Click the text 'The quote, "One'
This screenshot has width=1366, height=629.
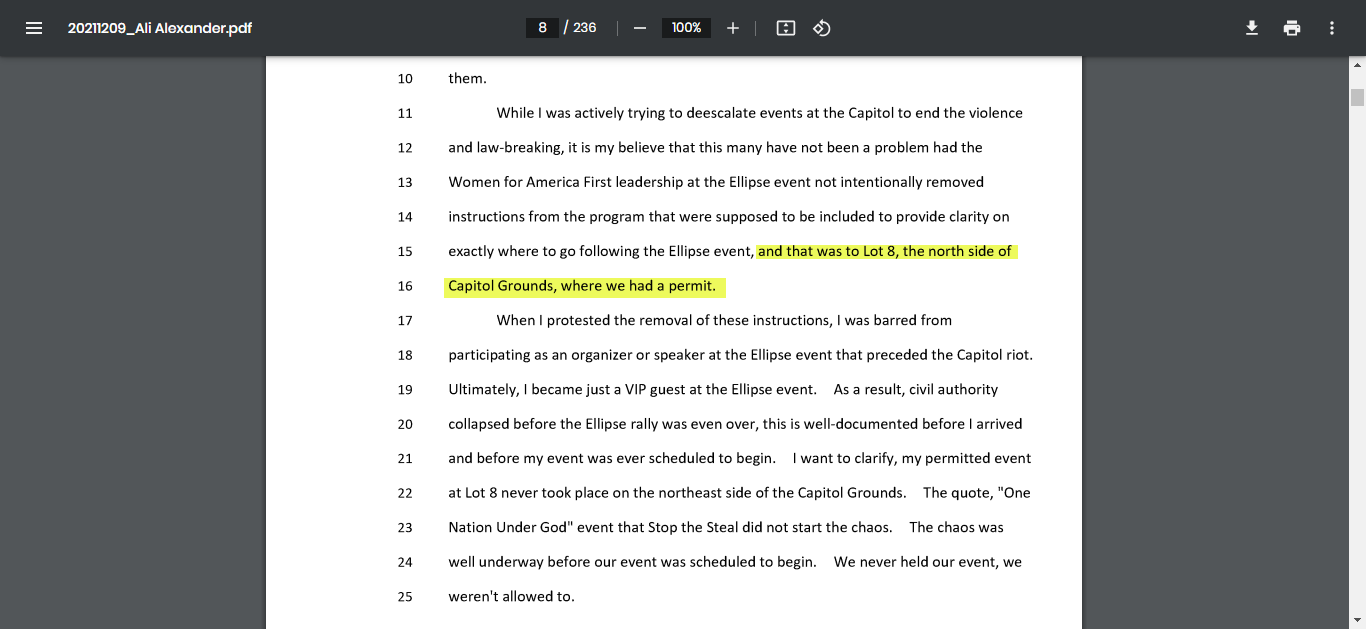[x=977, y=493]
